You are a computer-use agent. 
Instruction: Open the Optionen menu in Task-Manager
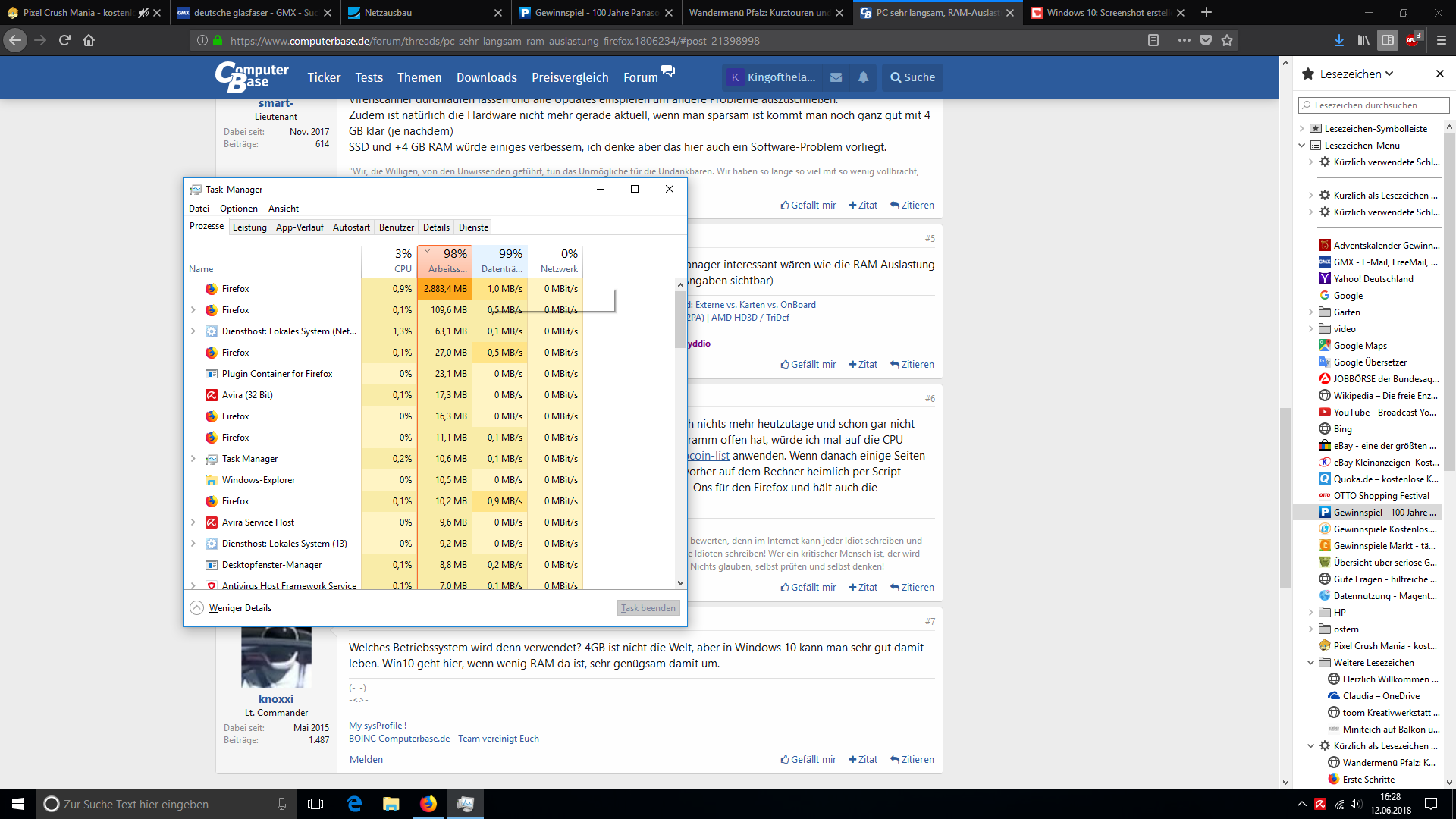point(238,209)
